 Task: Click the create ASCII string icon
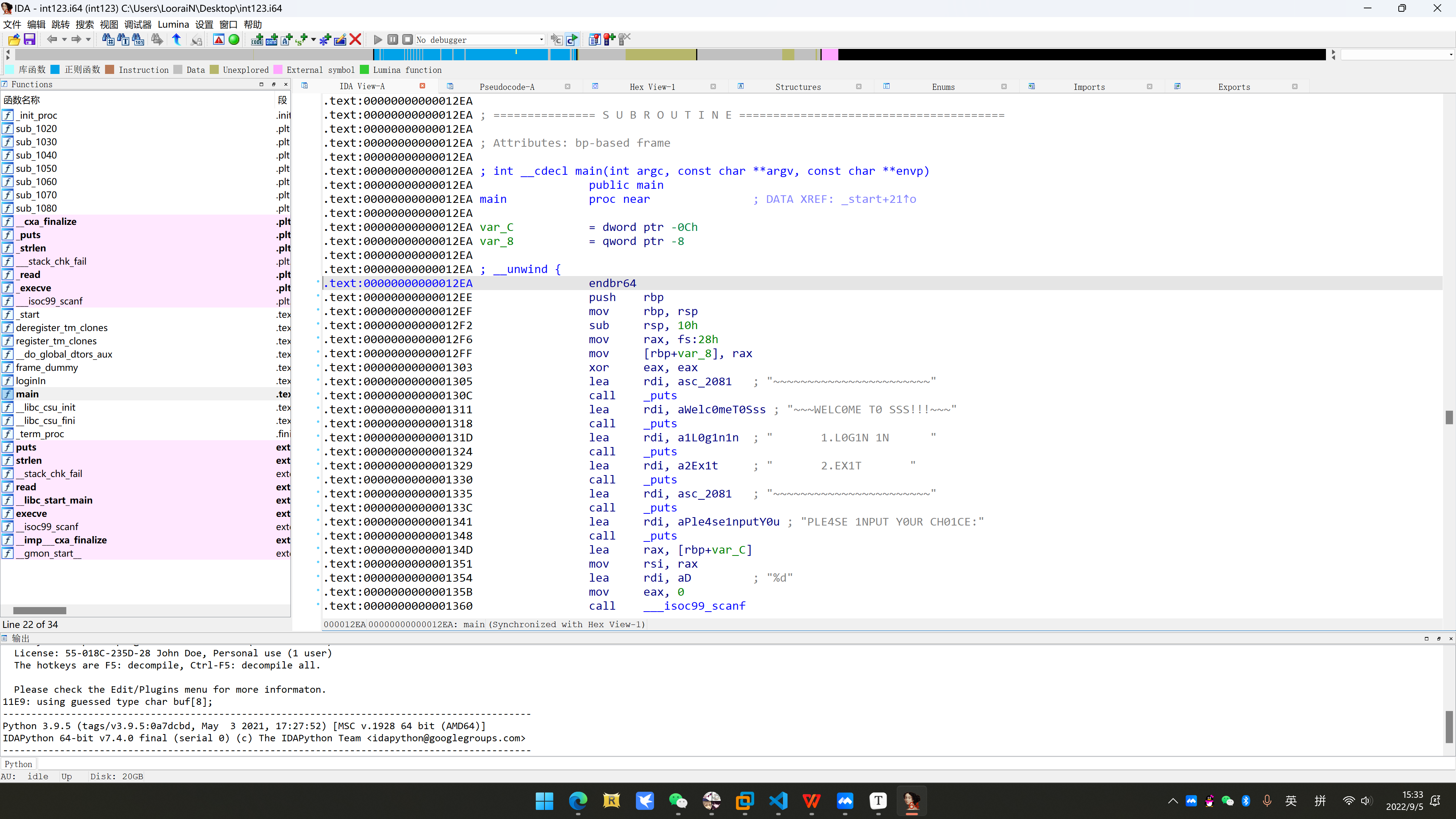pos(287,39)
